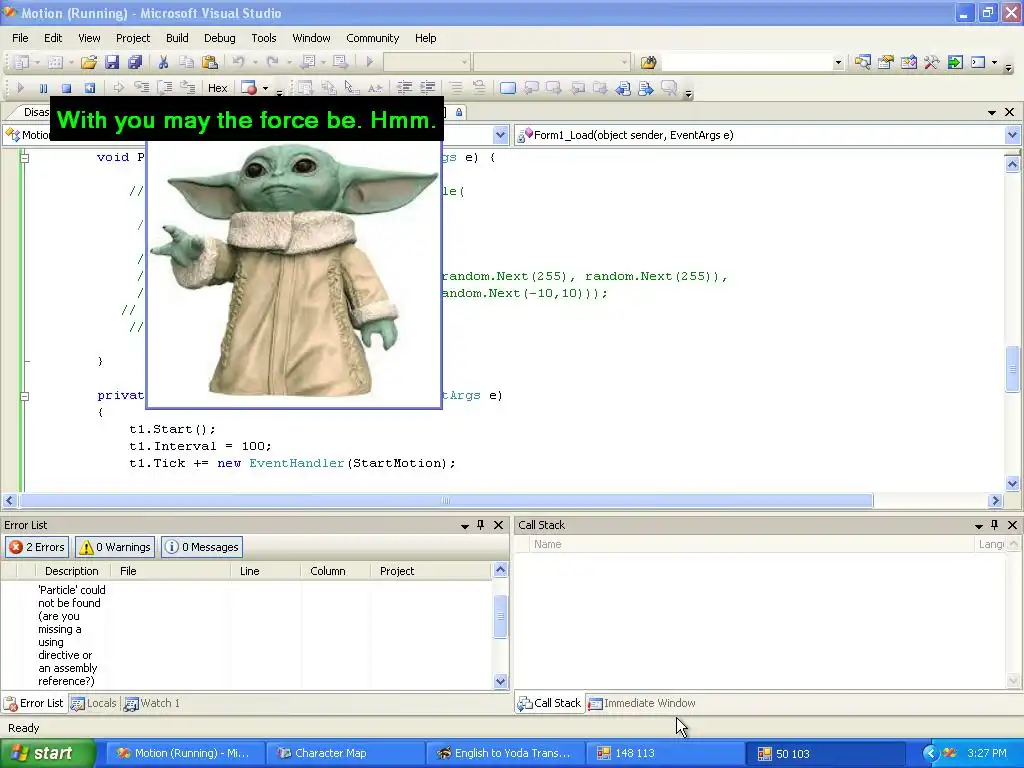Decrease line indent icon
The height and width of the screenshot is (768, 1024).
coord(404,88)
